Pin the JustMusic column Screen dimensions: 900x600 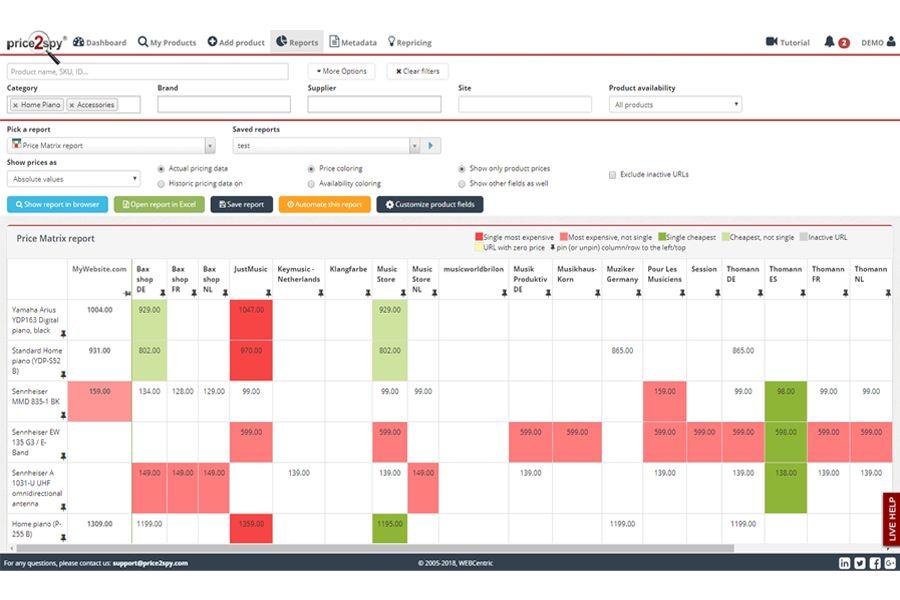tap(268, 293)
